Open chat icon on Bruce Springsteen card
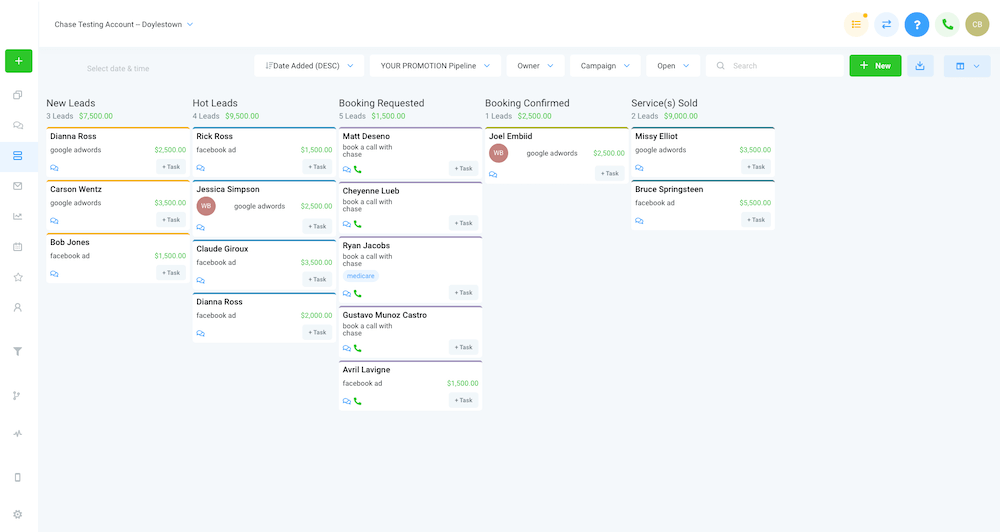Screen dimensions: 1000x532 pos(639,221)
